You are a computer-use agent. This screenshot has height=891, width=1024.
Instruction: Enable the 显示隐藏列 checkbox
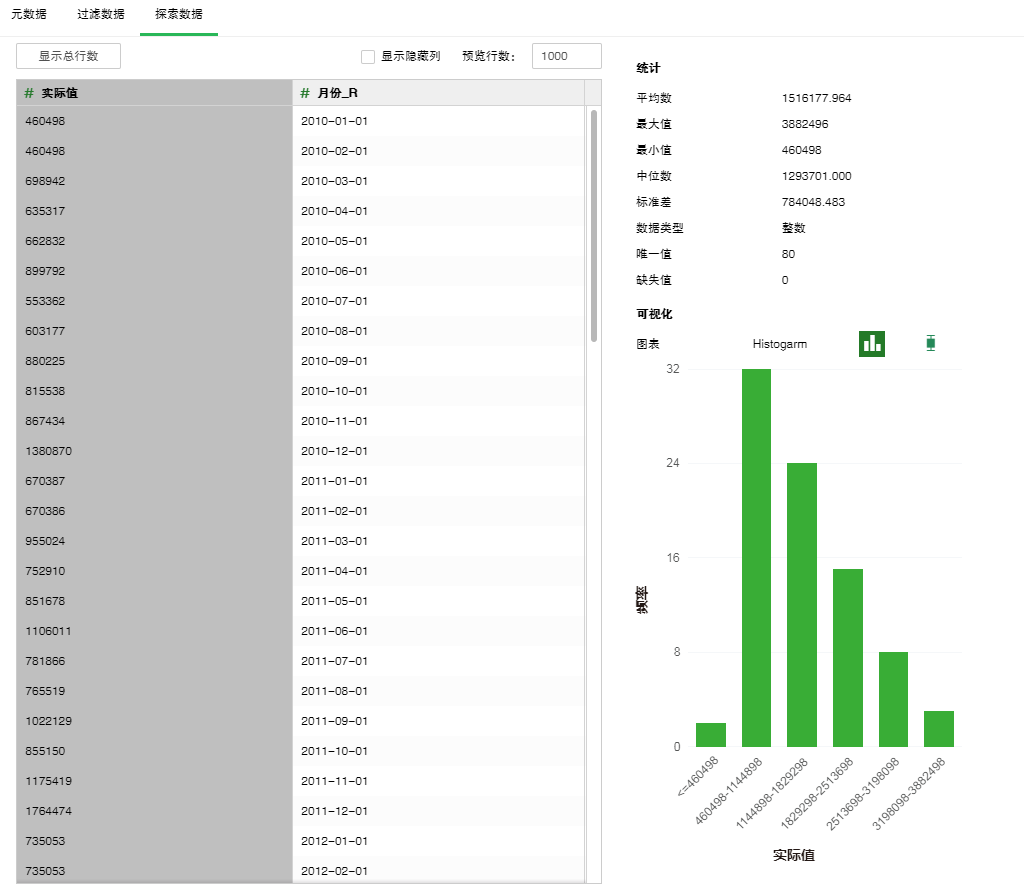pyautogui.click(x=368, y=57)
